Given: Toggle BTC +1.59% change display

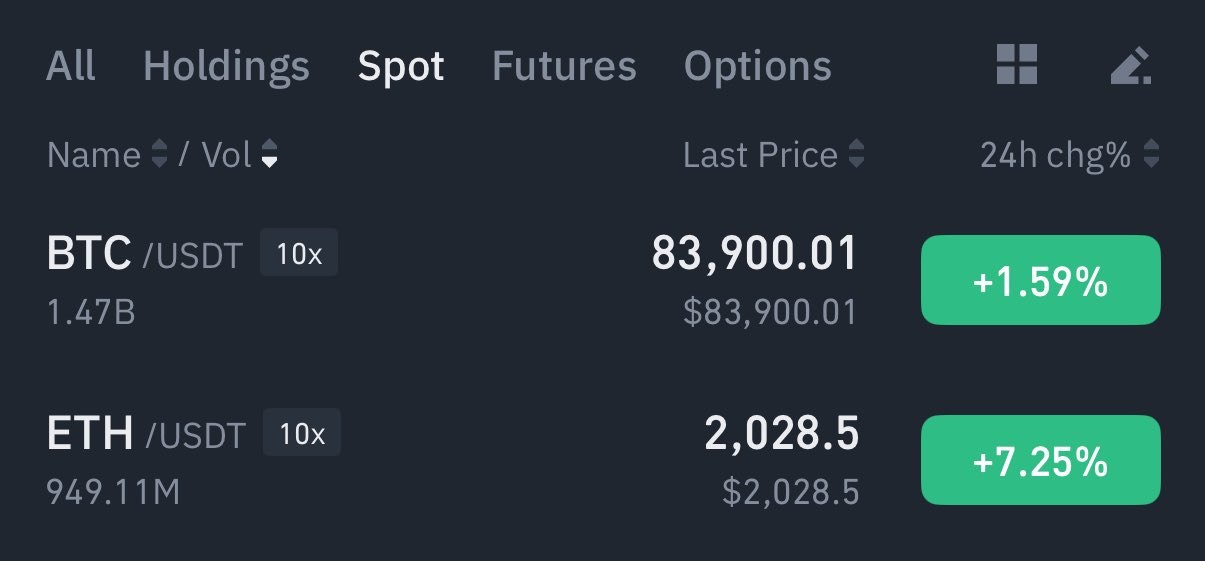Looking at the screenshot, I should tap(1040, 281).
